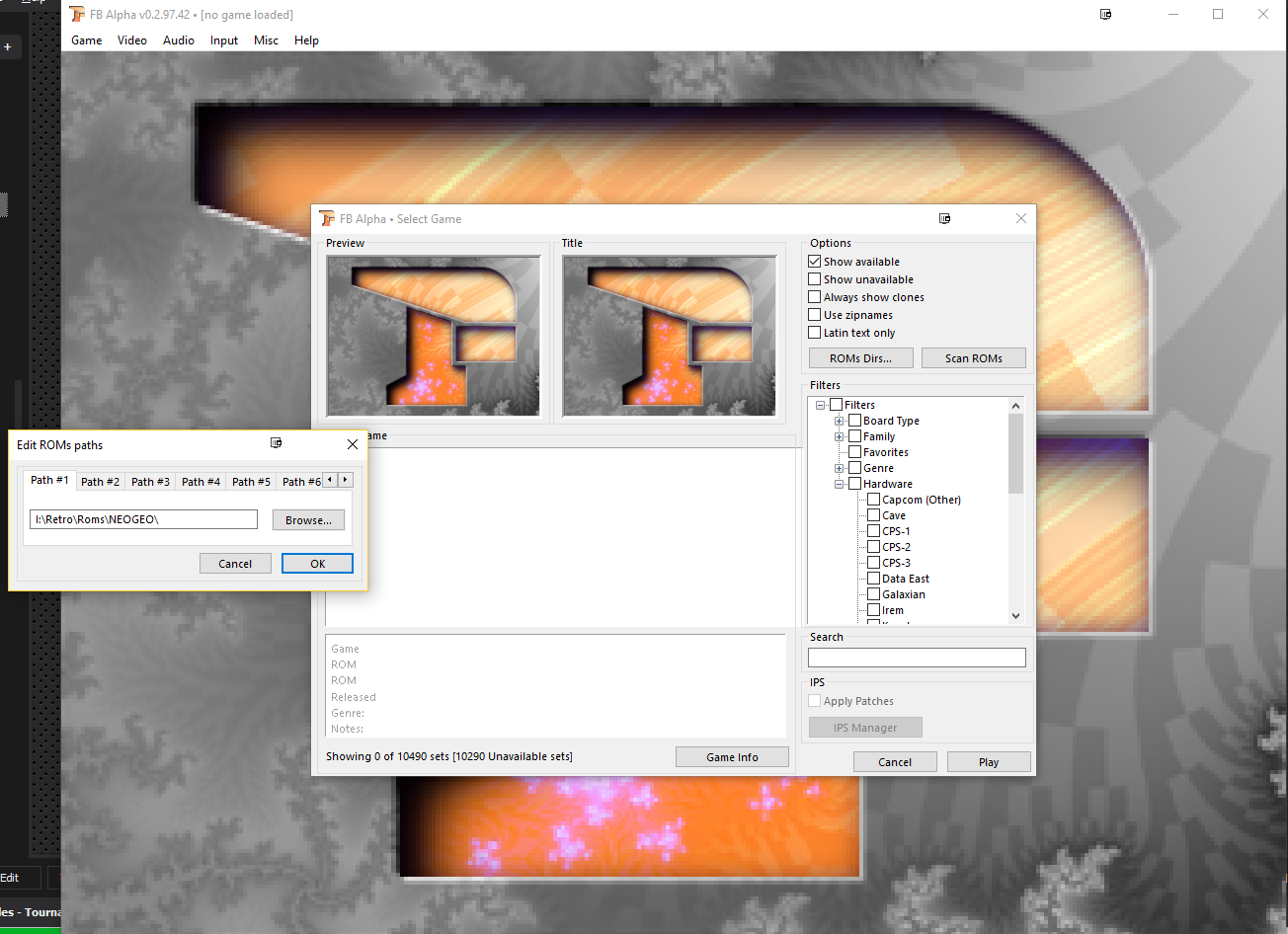Click the Filters tree scrollbar thumb
The width and height of the screenshot is (1288, 934).
pyautogui.click(x=1015, y=453)
